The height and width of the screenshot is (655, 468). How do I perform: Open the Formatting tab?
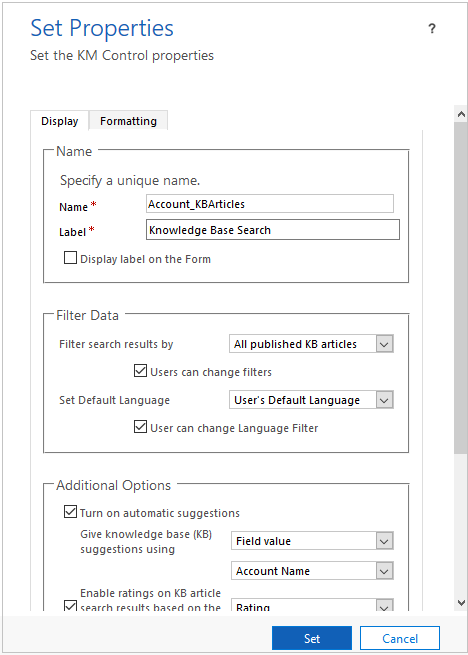click(128, 121)
